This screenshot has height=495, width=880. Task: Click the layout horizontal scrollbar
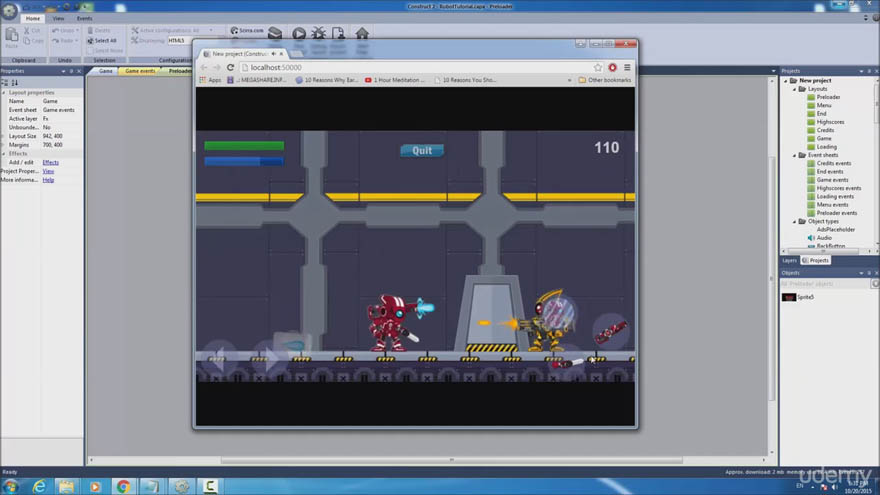(x=452, y=460)
